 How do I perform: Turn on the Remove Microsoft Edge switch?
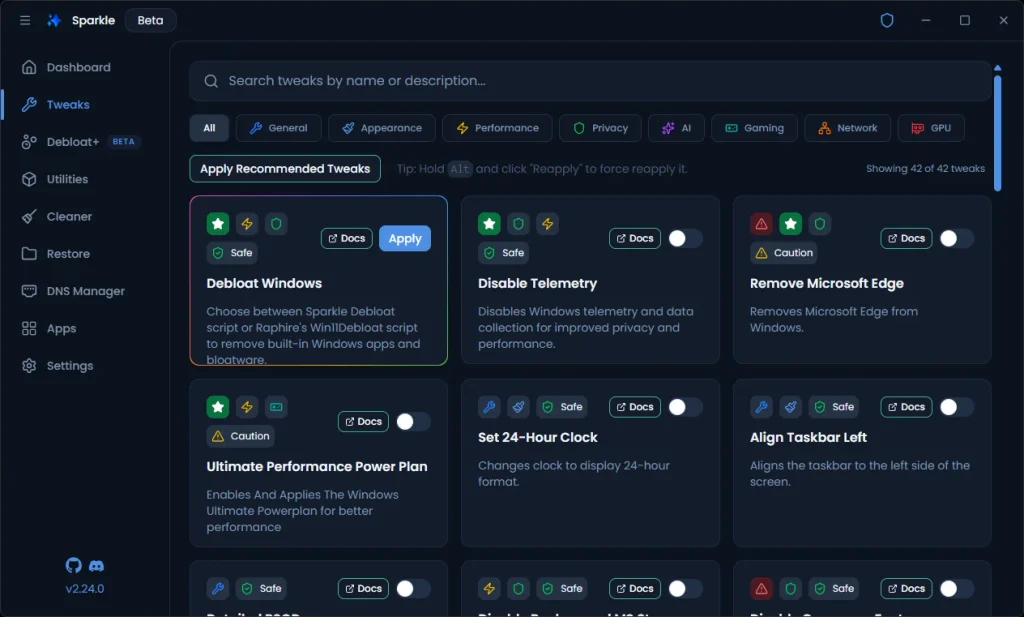957,238
